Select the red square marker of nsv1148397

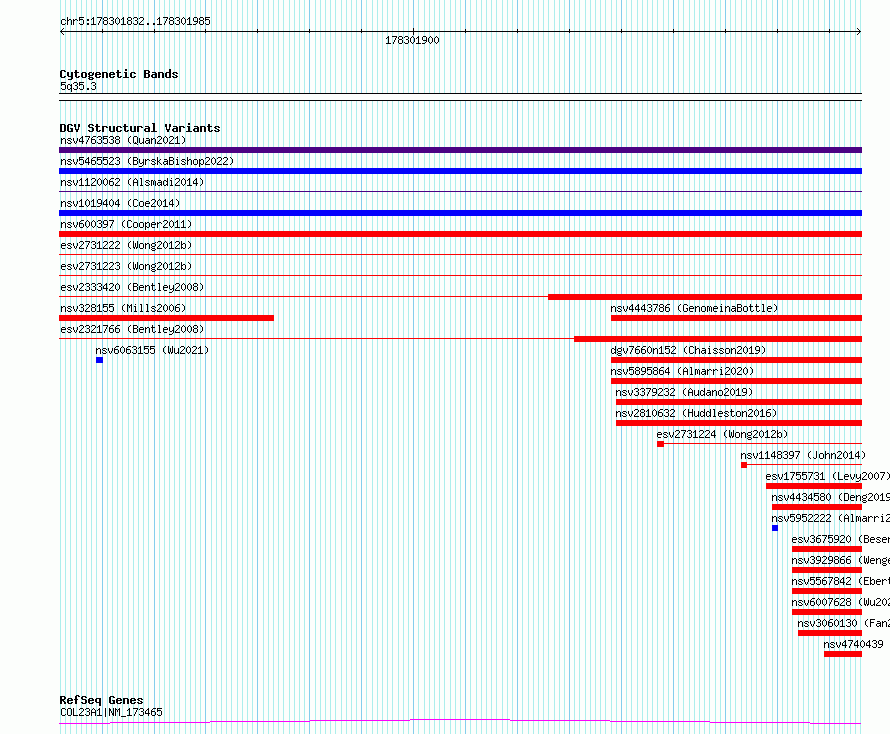click(x=744, y=465)
